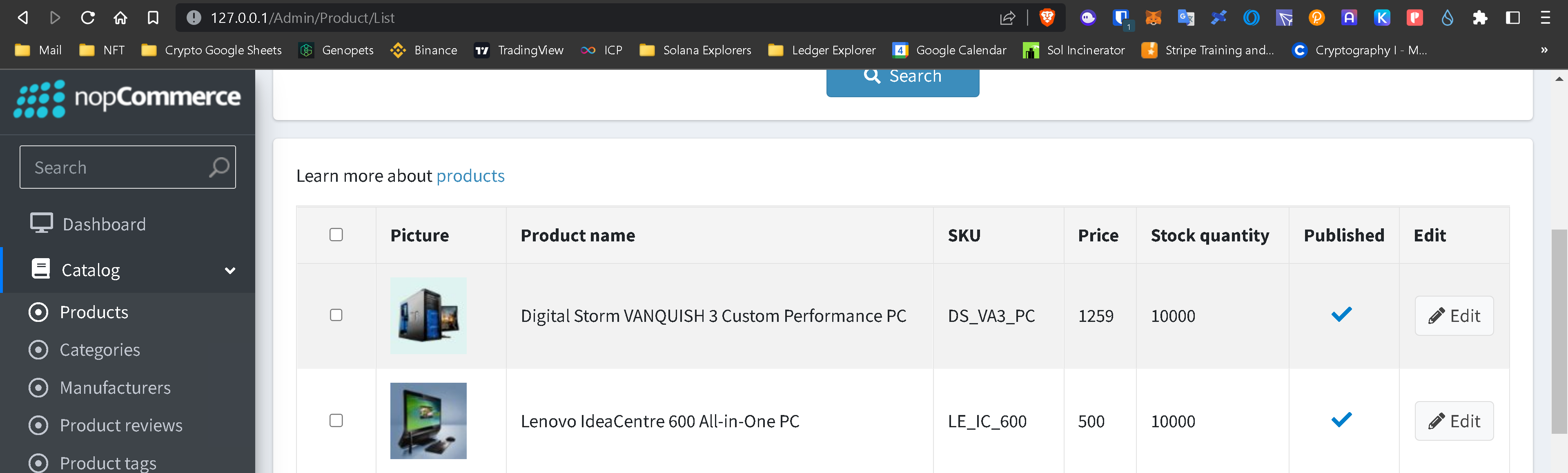Open Brave Shields lion icon
The image size is (1568, 473).
1047,18
